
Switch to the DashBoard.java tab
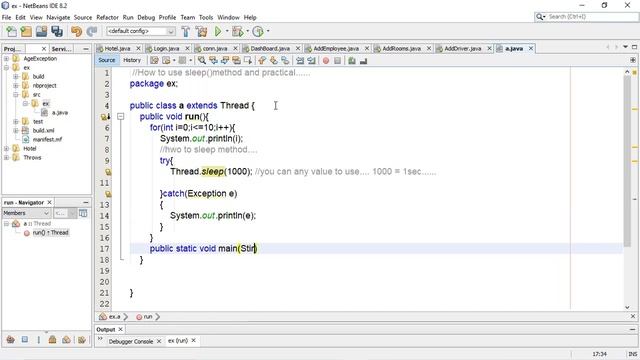(270, 49)
